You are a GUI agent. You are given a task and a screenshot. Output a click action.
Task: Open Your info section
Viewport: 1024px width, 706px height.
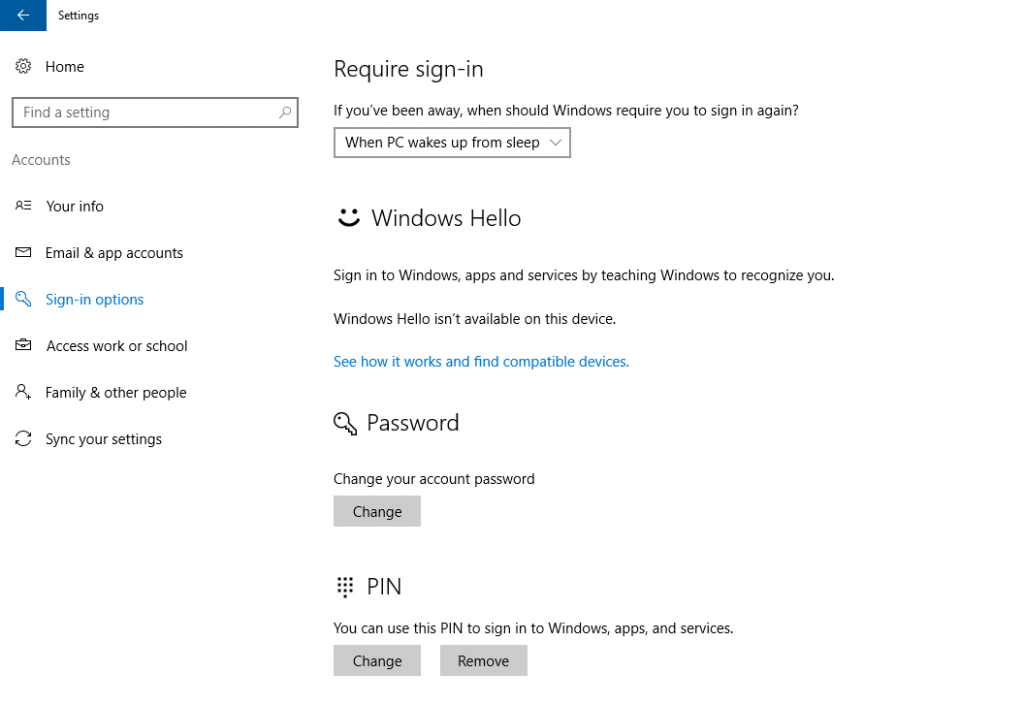(74, 206)
